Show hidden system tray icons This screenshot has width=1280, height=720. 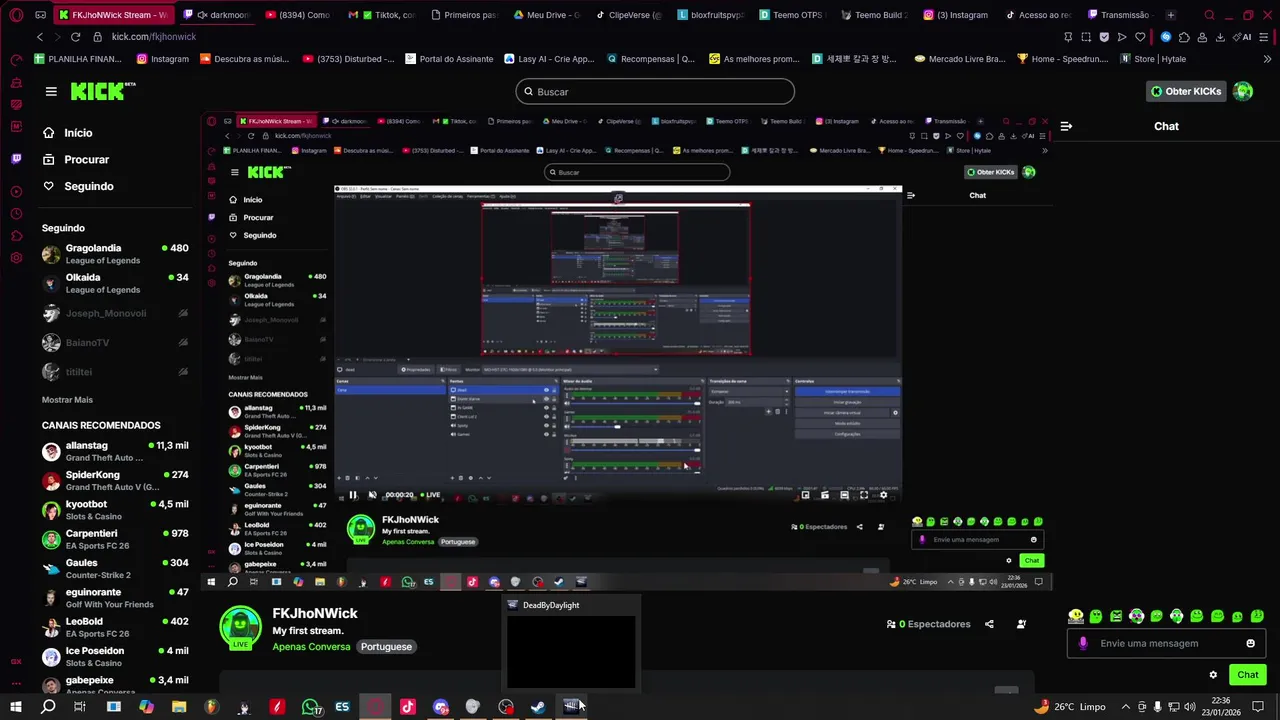coord(1126,707)
